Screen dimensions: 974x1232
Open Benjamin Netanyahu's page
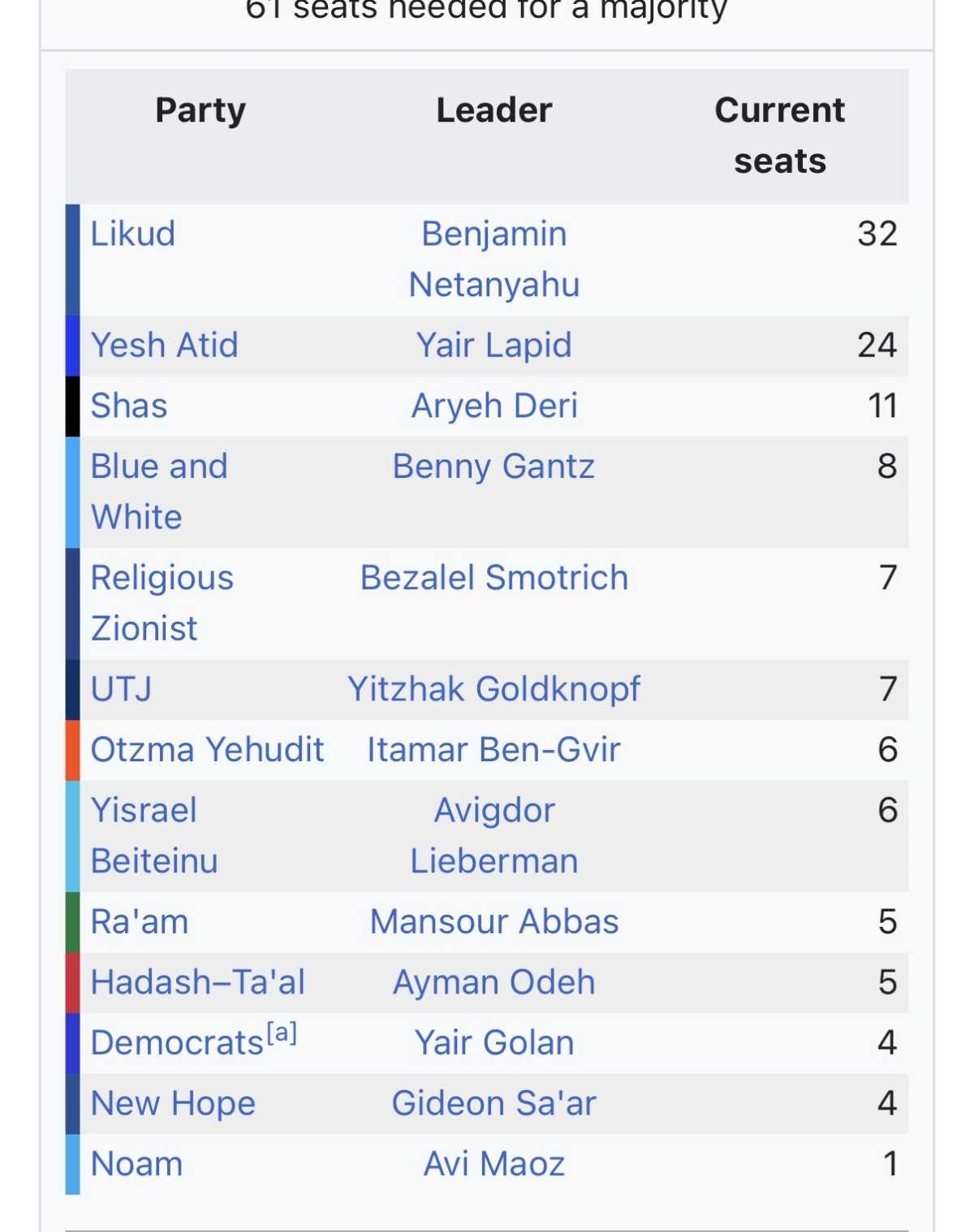coord(493,259)
